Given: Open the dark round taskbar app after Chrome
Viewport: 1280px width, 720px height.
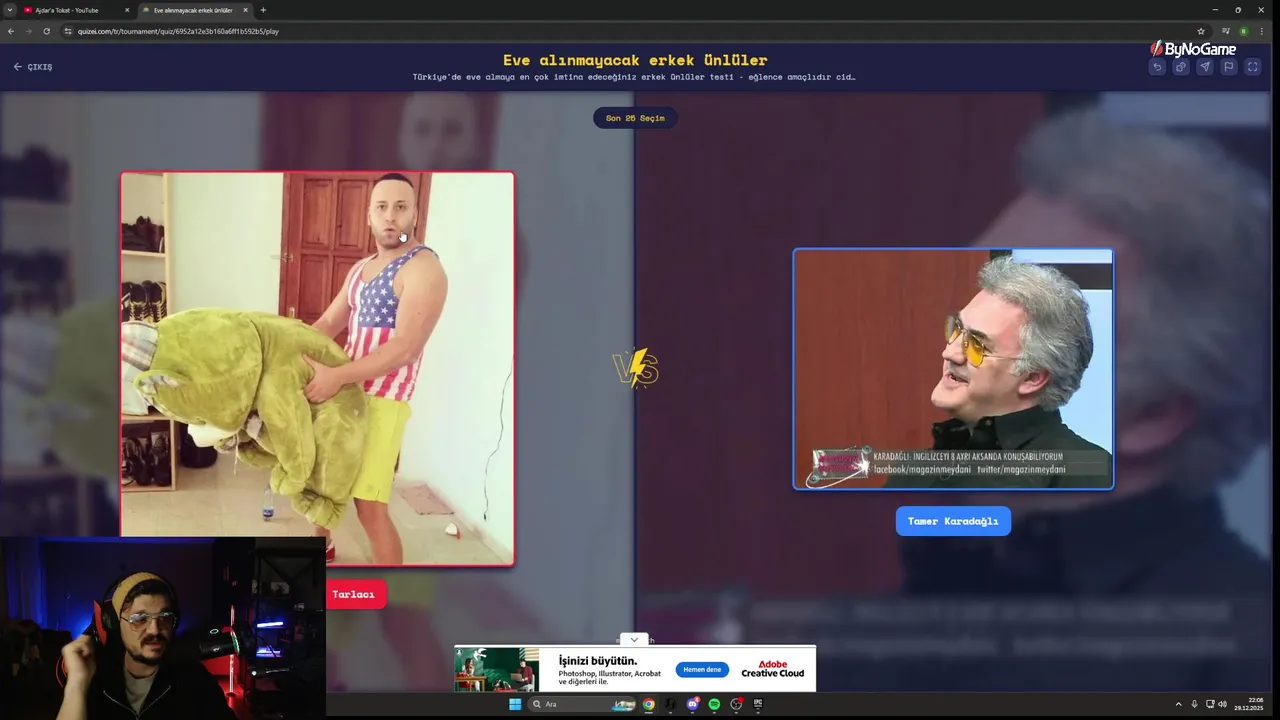Looking at the screenshot, I should 670,704.
